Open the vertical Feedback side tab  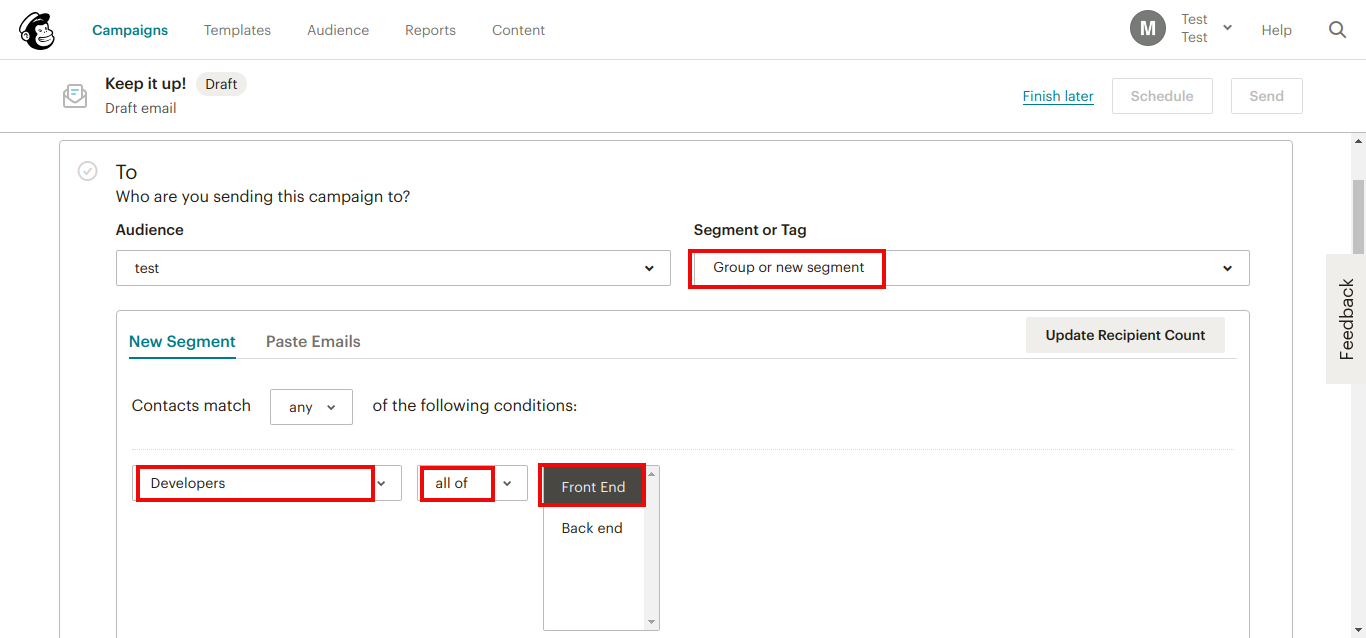pyautogui.click(x=1346, y=319)
